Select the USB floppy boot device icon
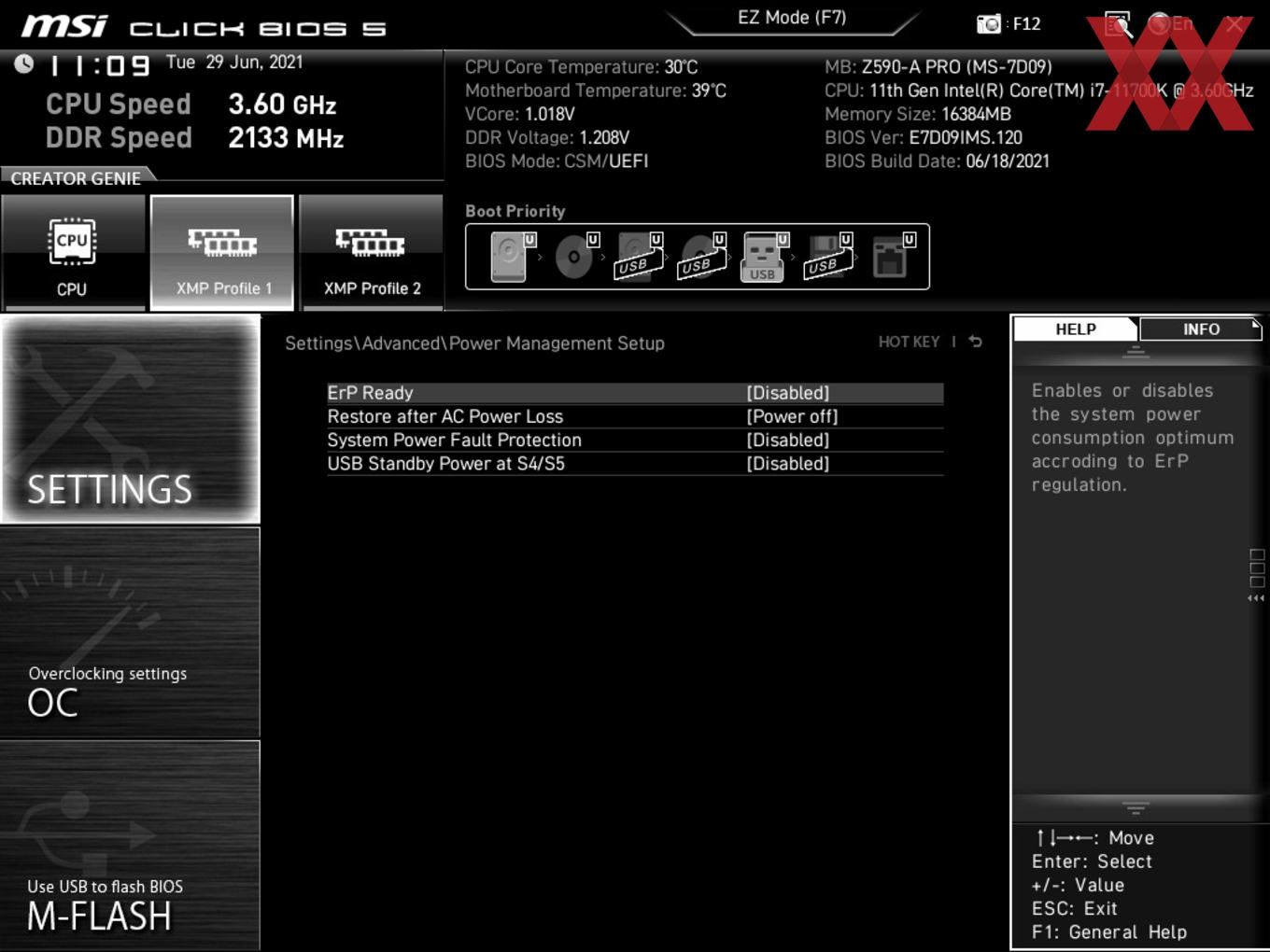The width and height of the screenshot is (1270, 952). tap(828, 257)
